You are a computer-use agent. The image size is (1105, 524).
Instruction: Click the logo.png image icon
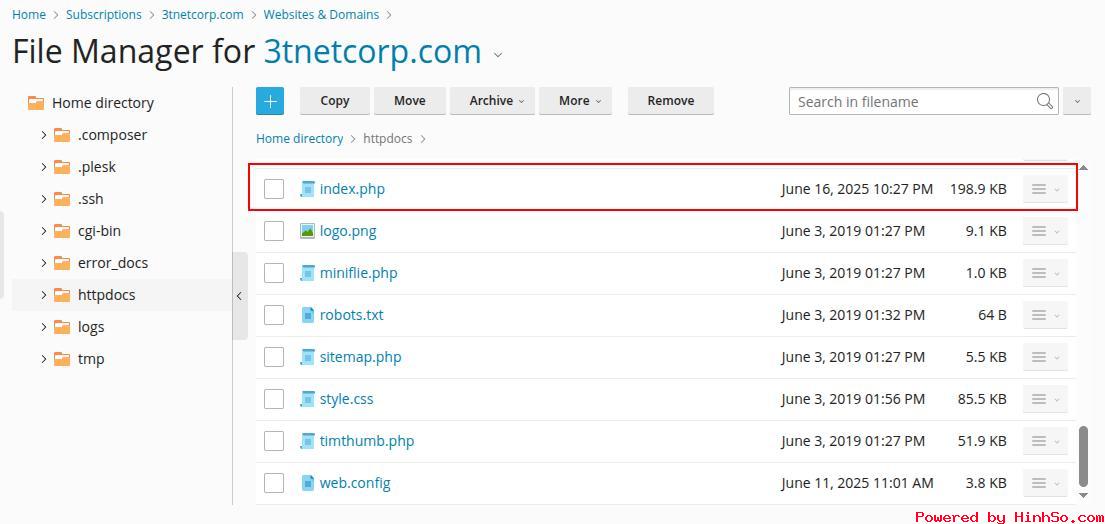[307, 231]
